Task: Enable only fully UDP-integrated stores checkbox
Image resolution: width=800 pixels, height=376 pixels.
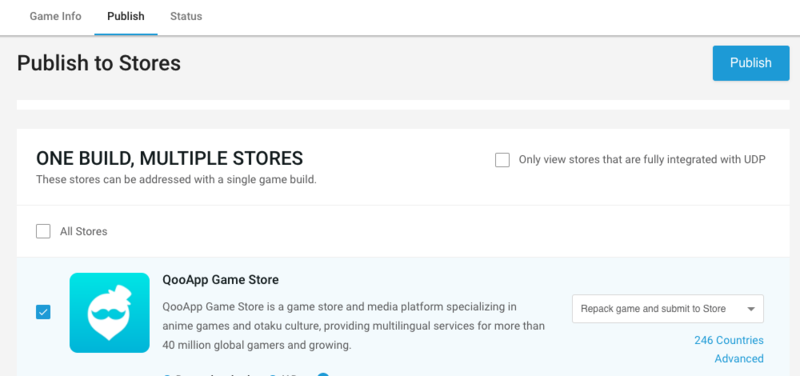Action: click(x=503, y=160)
